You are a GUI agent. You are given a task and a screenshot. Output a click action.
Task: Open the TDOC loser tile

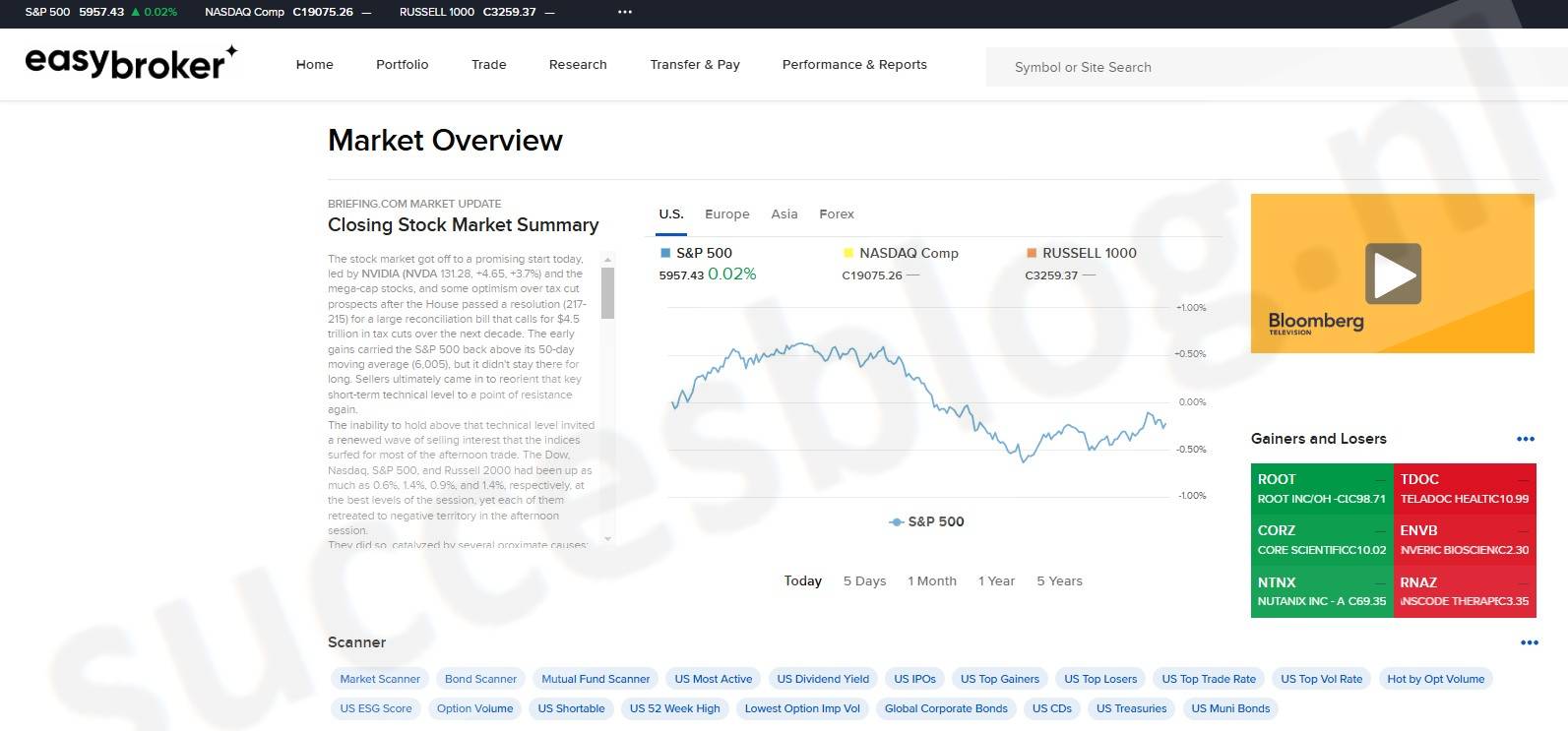(1464, 489)
